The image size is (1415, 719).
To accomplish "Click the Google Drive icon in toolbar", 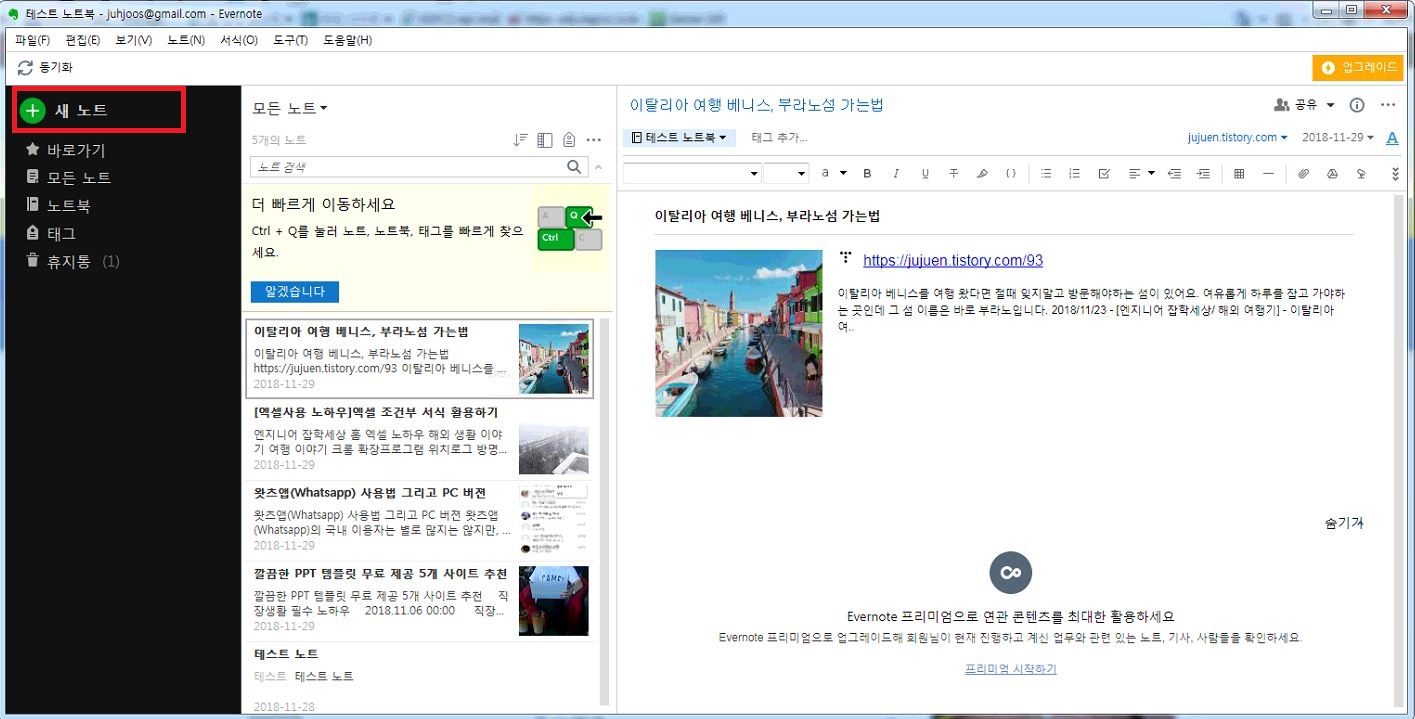I will point(1332,173).
